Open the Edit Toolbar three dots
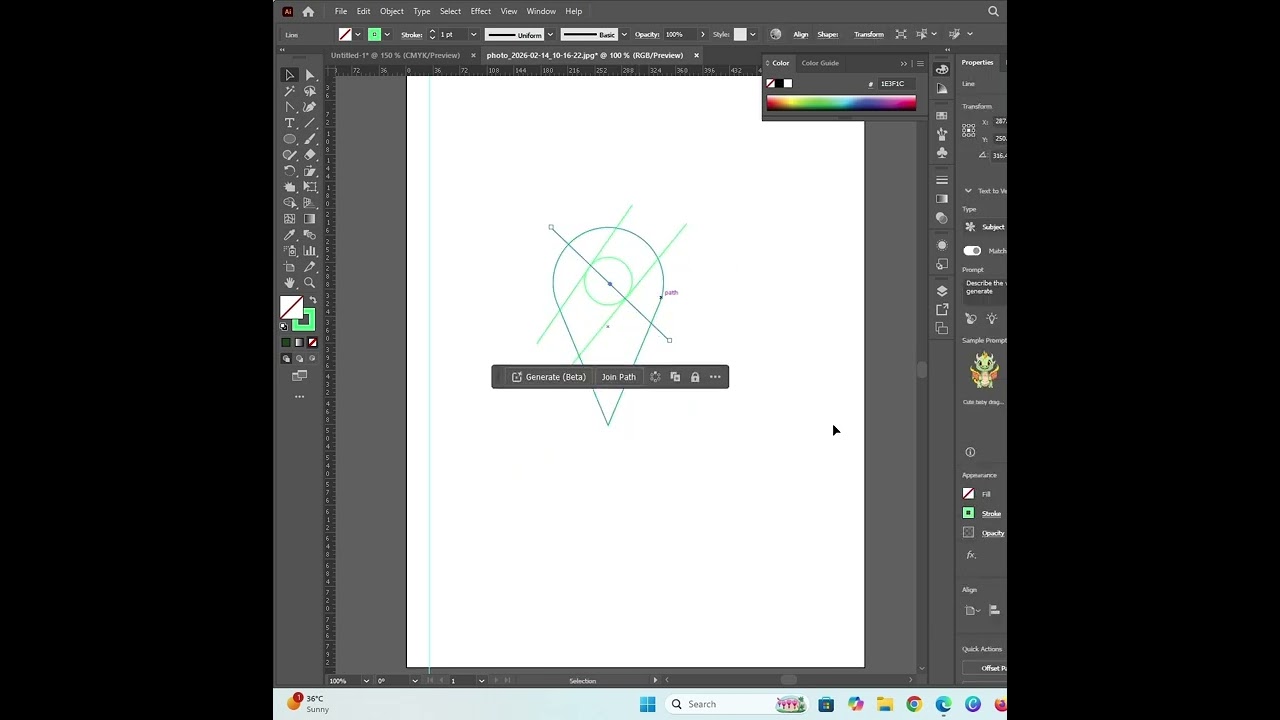The image size is (1280, 720). (299, 397)
